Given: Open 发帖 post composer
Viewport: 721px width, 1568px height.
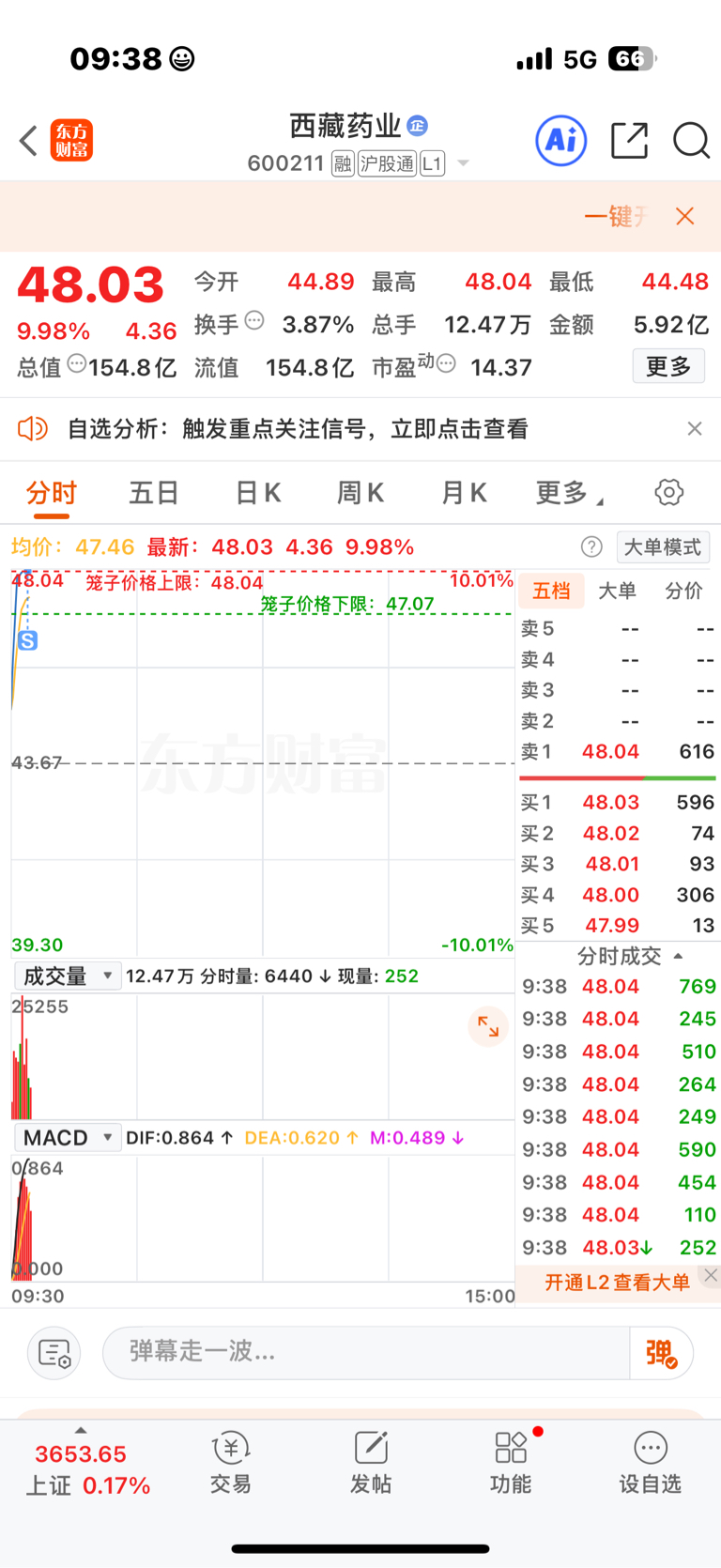Looking at the screenshot, I should 371,1463.
